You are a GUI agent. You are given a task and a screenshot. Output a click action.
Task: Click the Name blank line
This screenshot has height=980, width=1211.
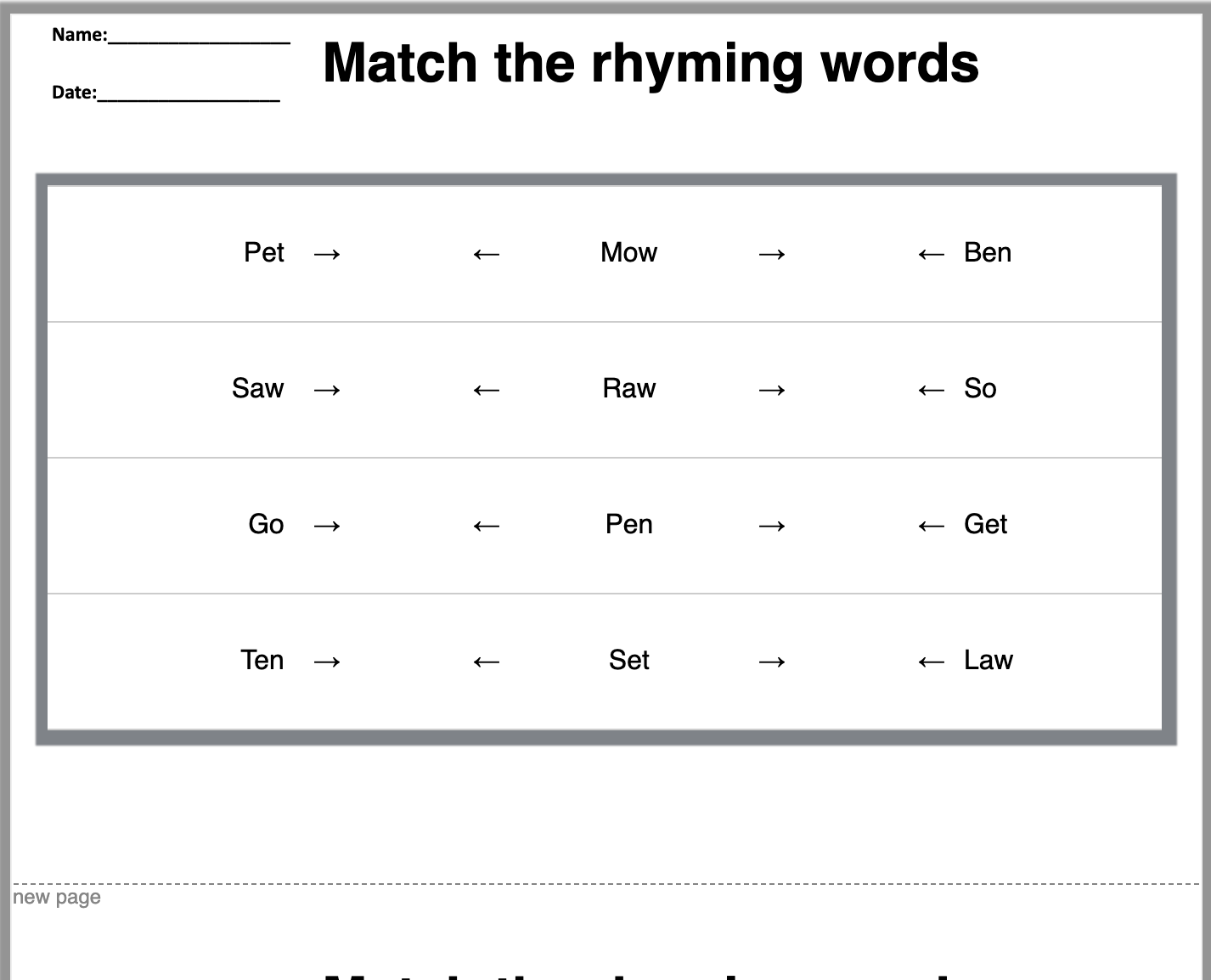pos(199,38)
